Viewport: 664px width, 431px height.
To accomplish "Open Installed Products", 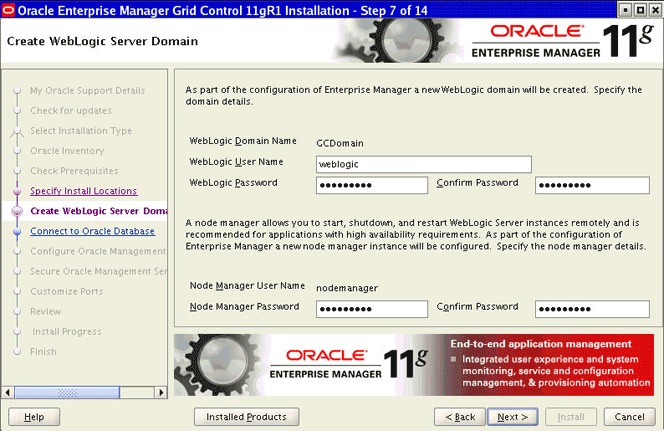I will (x=246, y=417).
